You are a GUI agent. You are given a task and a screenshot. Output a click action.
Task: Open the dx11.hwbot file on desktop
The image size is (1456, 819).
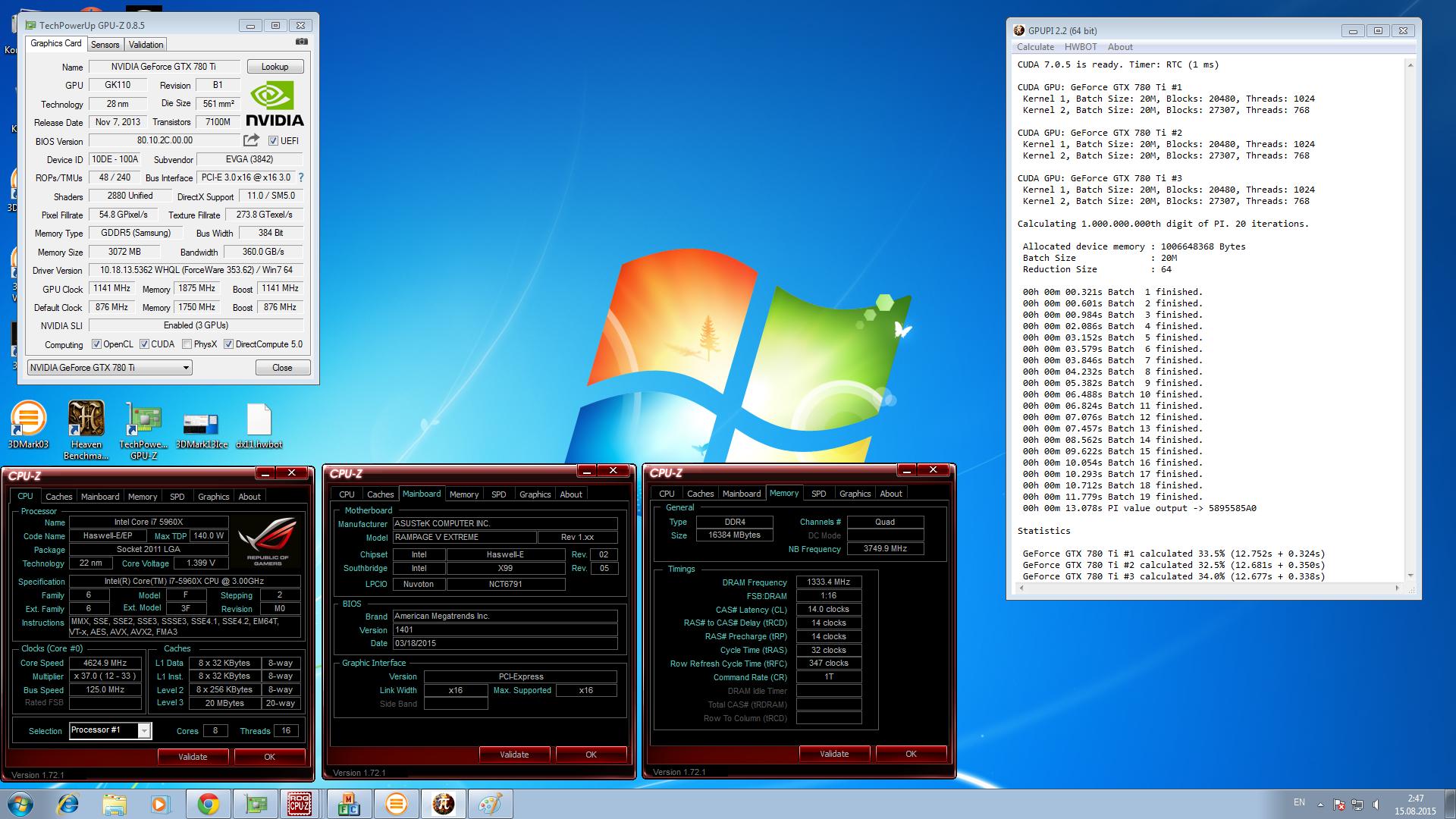tap(259, 425)
